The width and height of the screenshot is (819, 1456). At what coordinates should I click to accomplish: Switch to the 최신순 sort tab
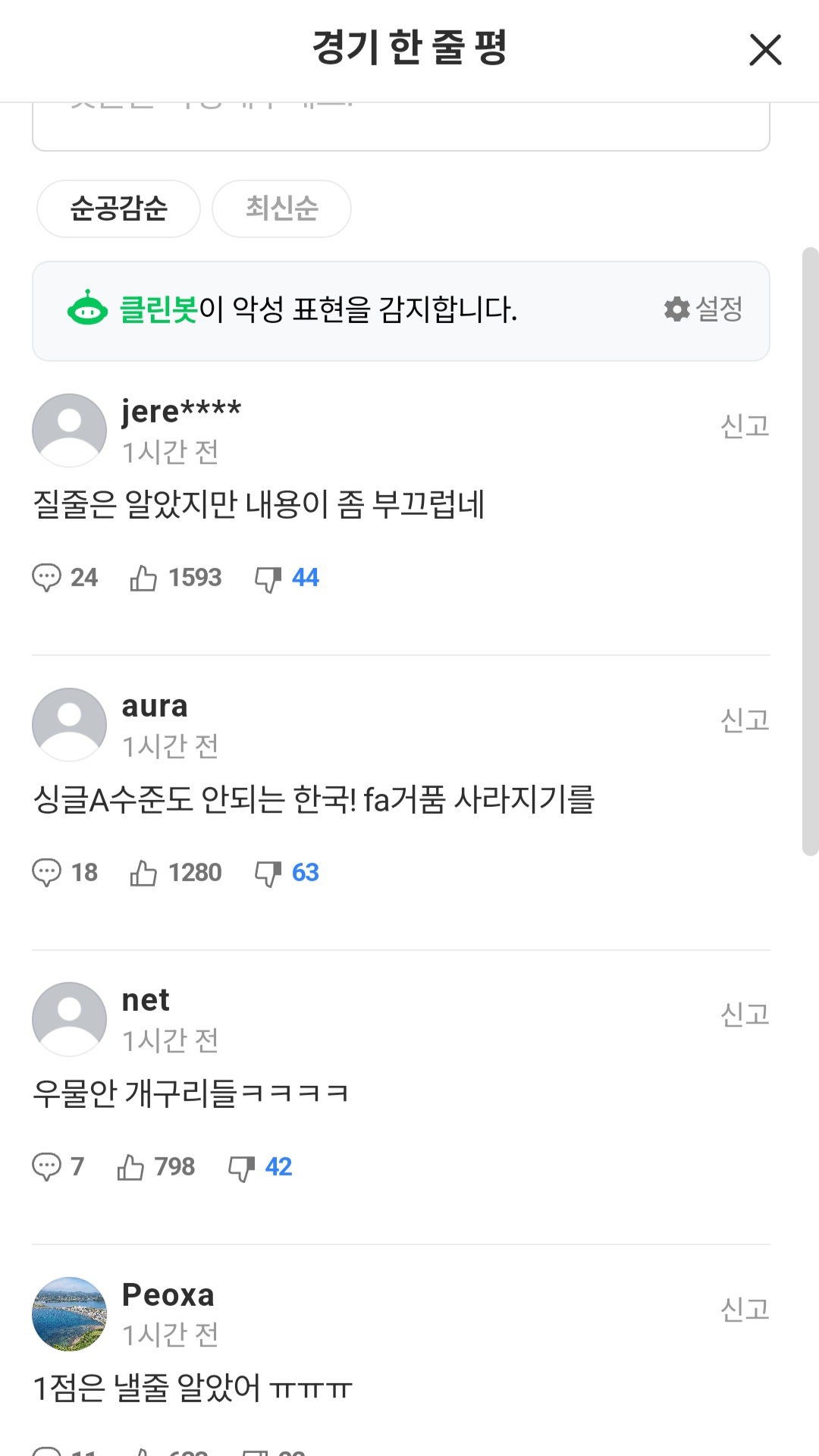click(281, 209)
